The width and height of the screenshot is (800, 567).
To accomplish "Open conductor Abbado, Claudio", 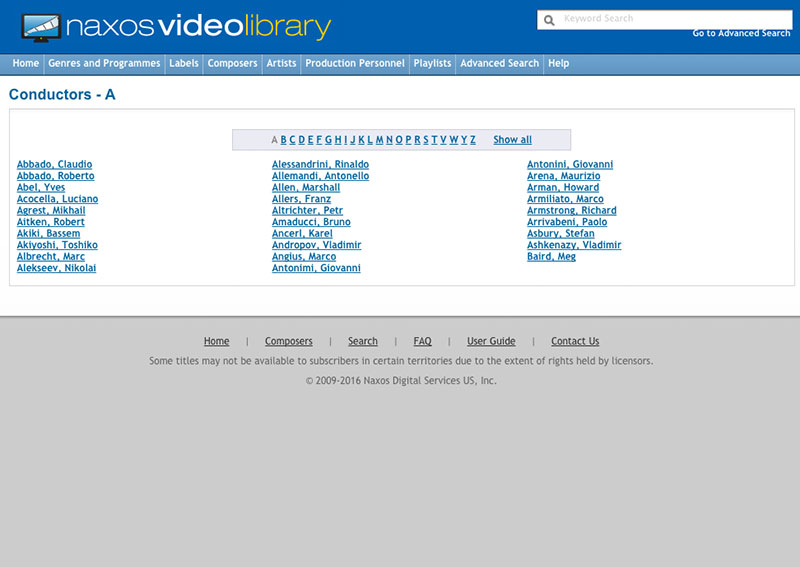I will [x=54, y=164].
